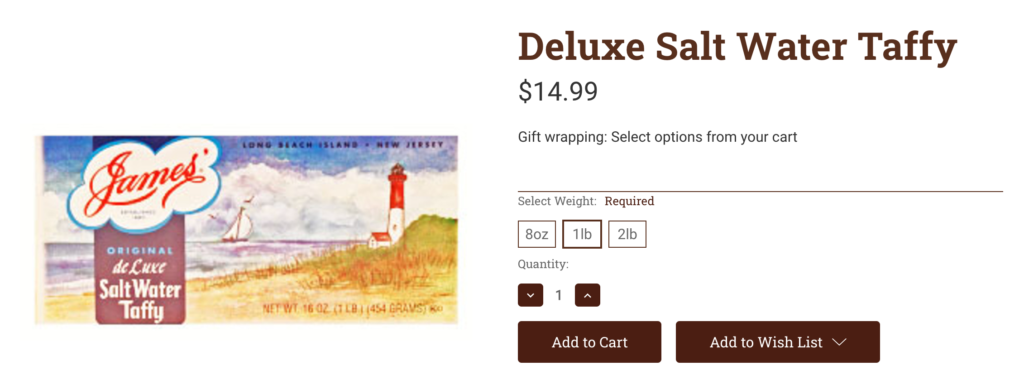Click the Deluxe Salt Water Taffy title
Screen dimensions: 1024x375
[x=737, y=48]
